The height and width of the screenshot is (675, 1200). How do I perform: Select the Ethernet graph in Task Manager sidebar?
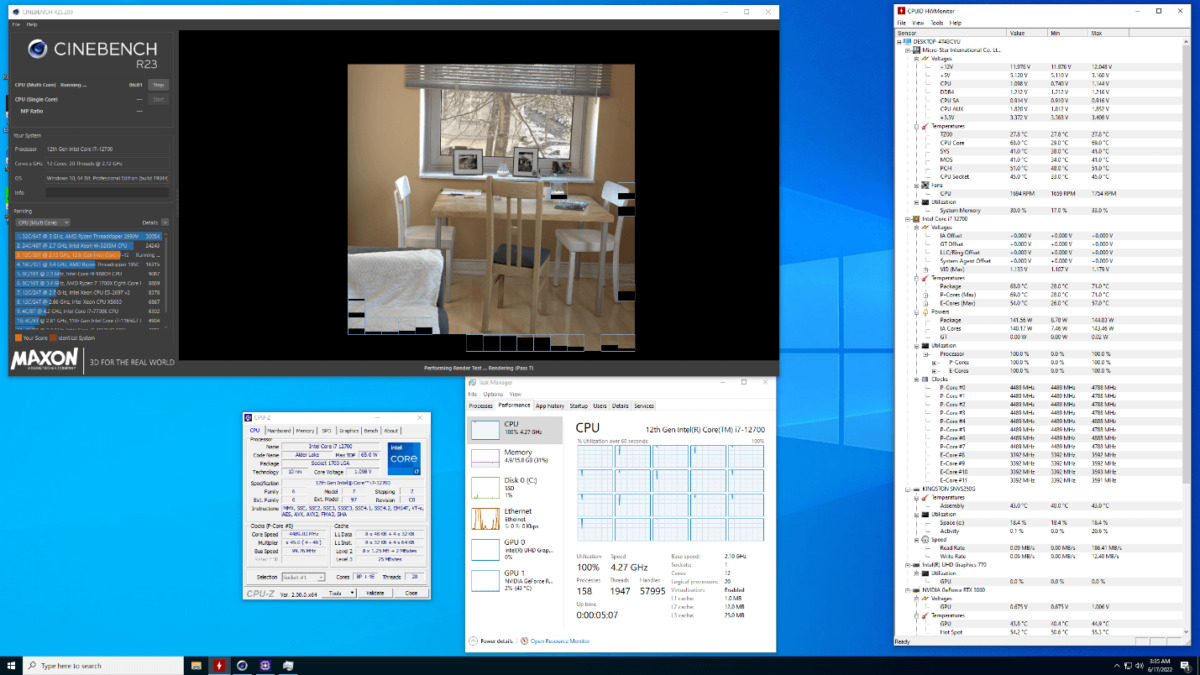pyautogui.click(x=485, y=518)
